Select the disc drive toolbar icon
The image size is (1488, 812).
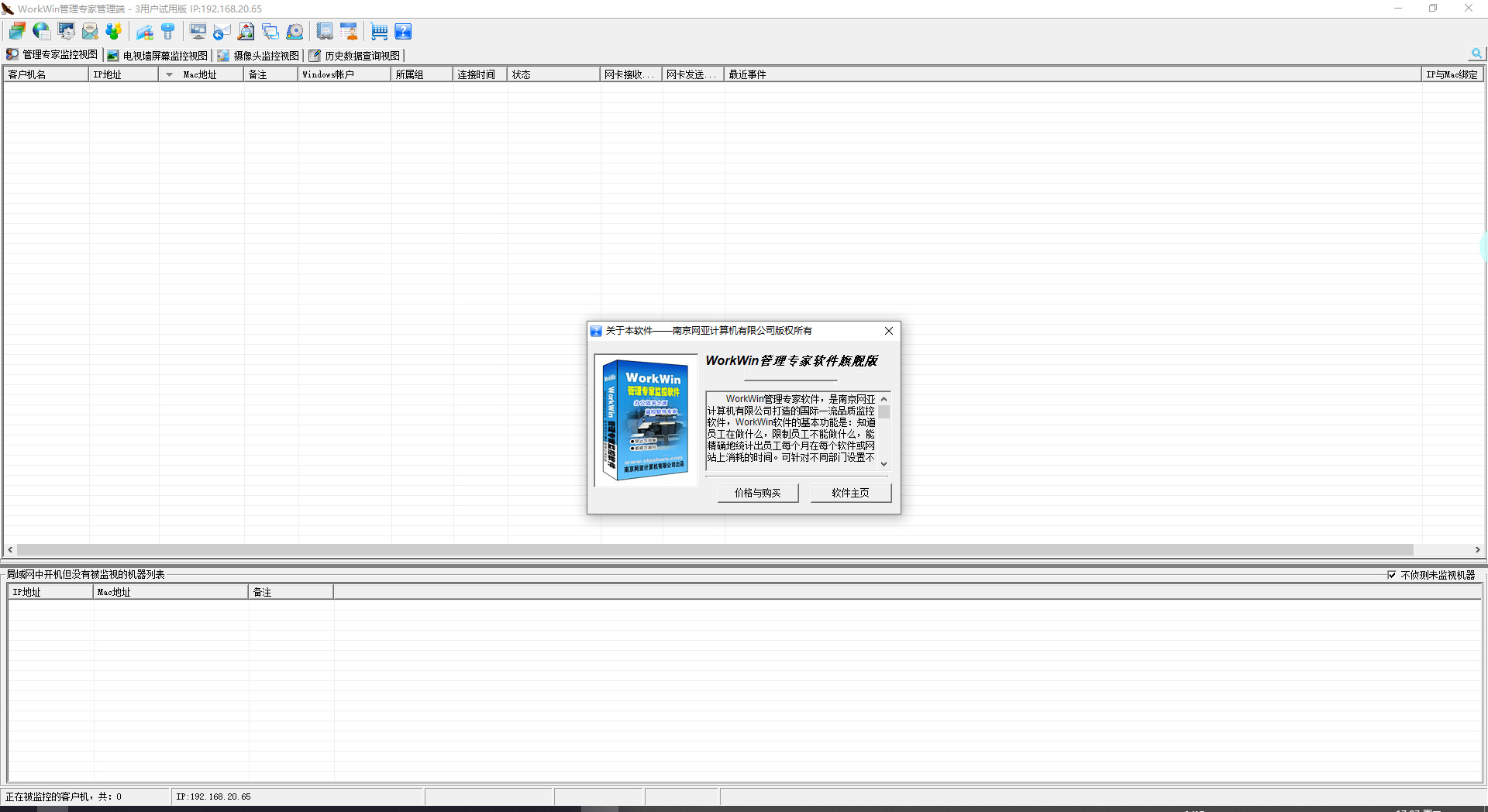coord(294,31)
